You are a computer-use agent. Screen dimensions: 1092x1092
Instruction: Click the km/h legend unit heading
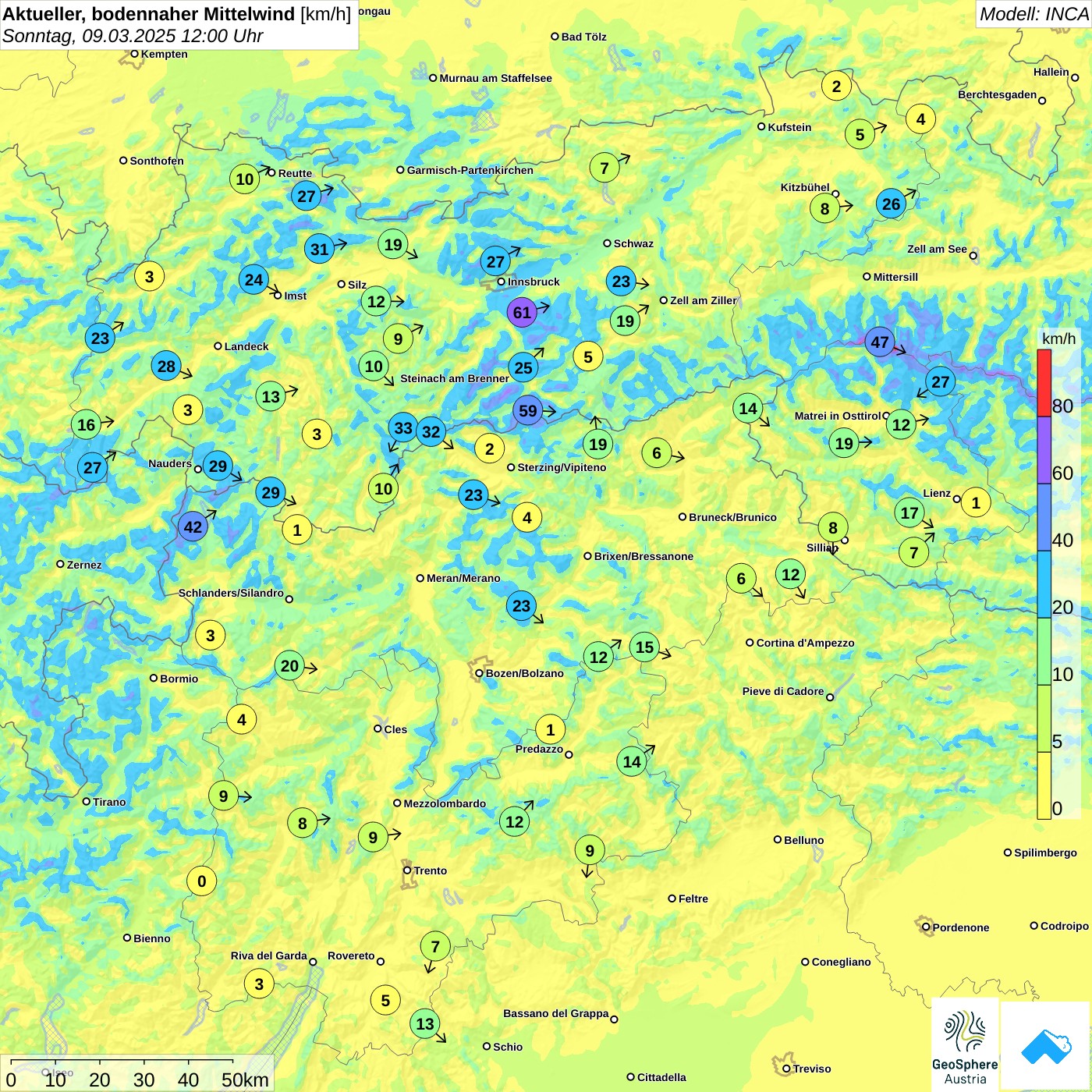pyautogui.click(x=1059, y=339)
